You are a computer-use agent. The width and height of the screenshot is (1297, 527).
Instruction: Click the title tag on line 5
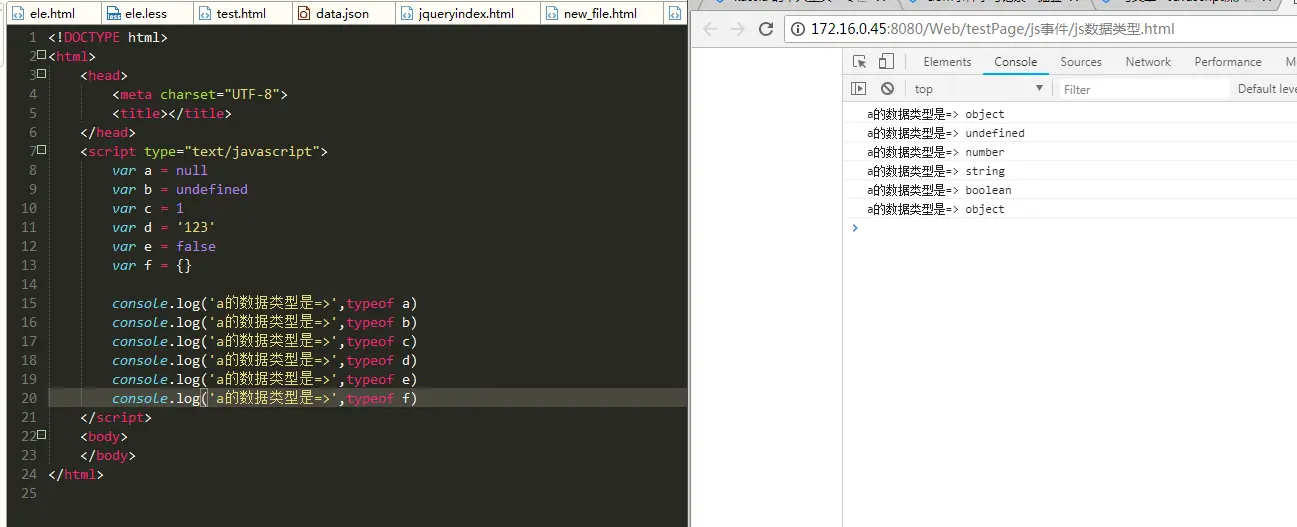point(172,113)
